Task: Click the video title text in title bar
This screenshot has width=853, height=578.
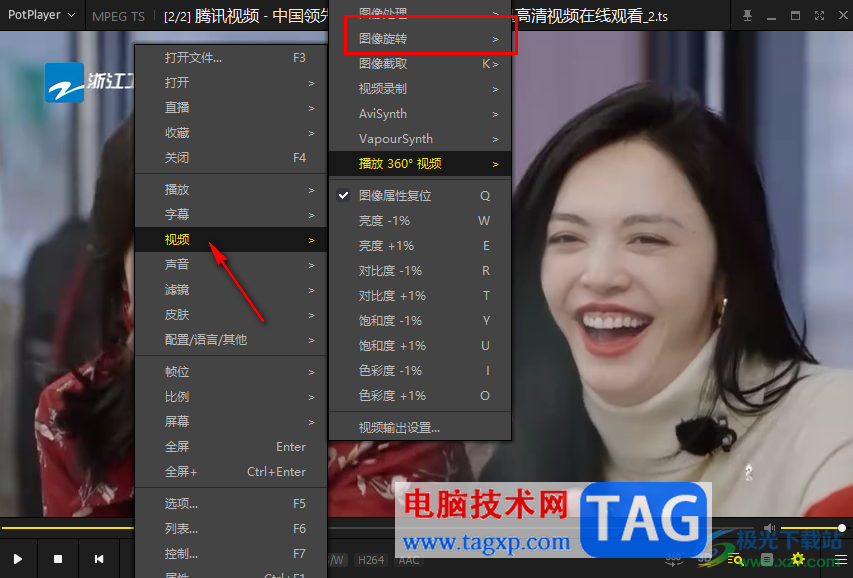Action: coord(416,16)
